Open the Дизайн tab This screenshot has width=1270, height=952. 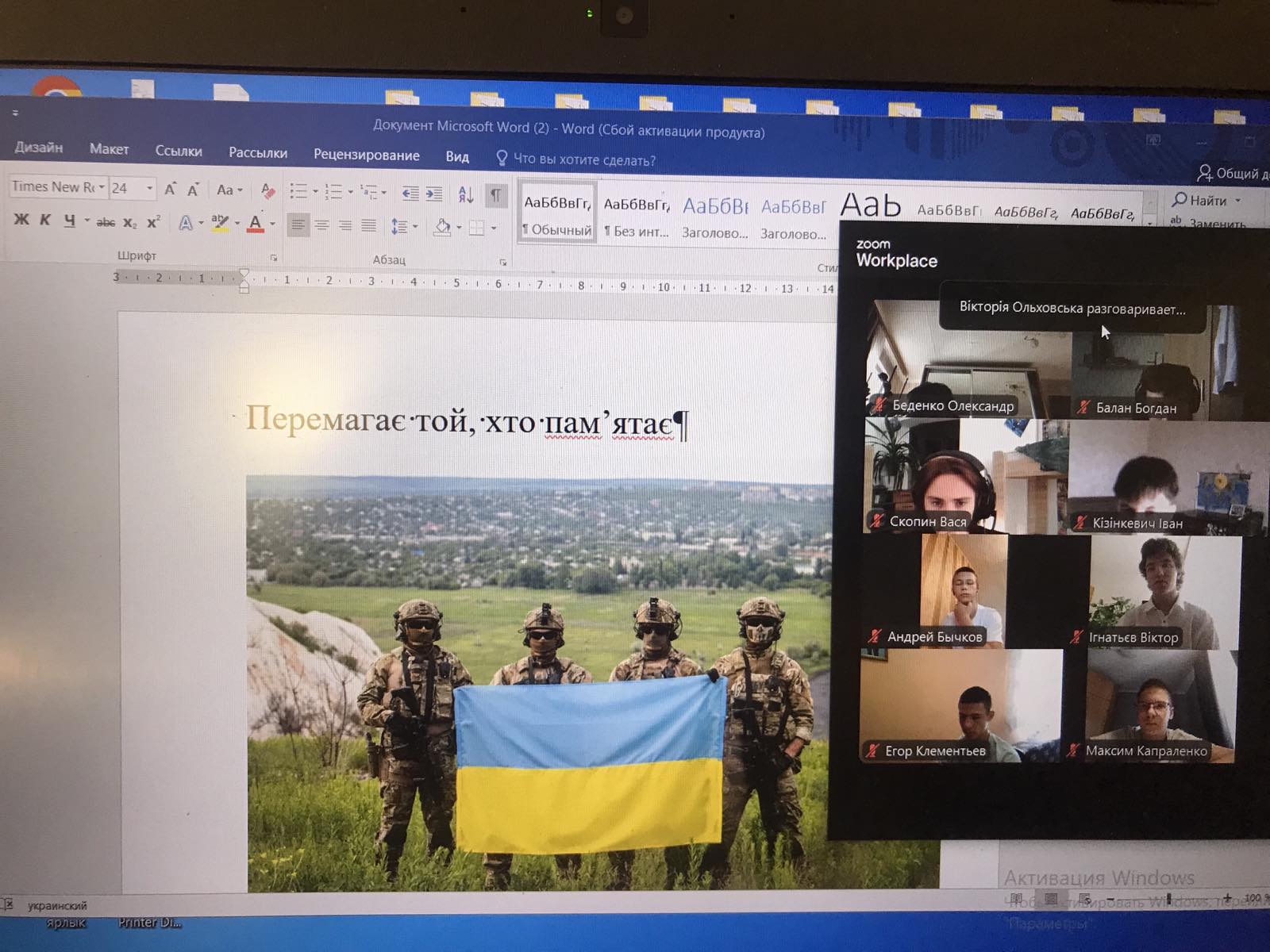tap(39, 148)
